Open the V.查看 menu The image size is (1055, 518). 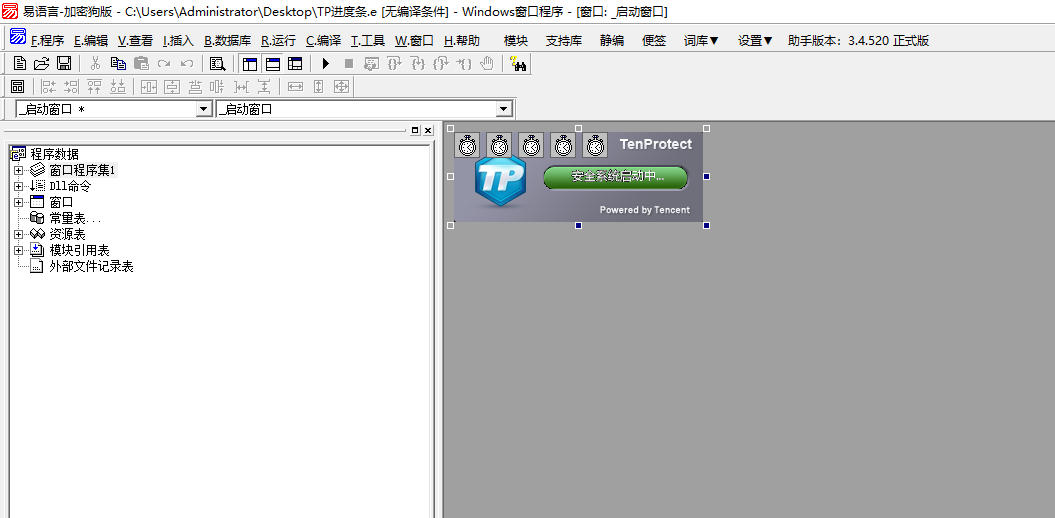[135, 40]
